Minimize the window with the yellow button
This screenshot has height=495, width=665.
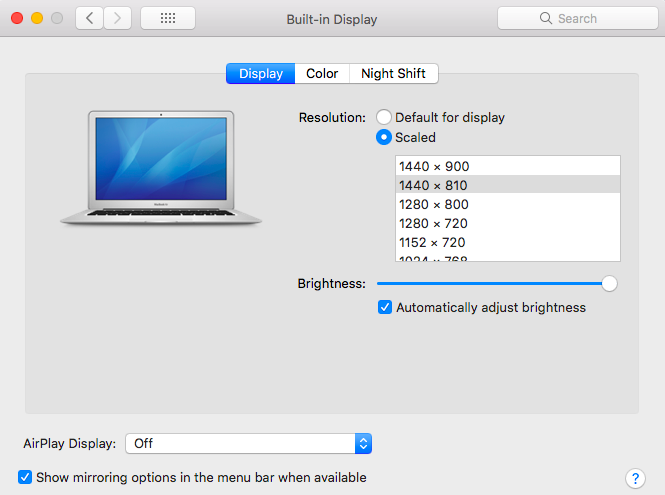pyautogui.click(x=37, y=18)
